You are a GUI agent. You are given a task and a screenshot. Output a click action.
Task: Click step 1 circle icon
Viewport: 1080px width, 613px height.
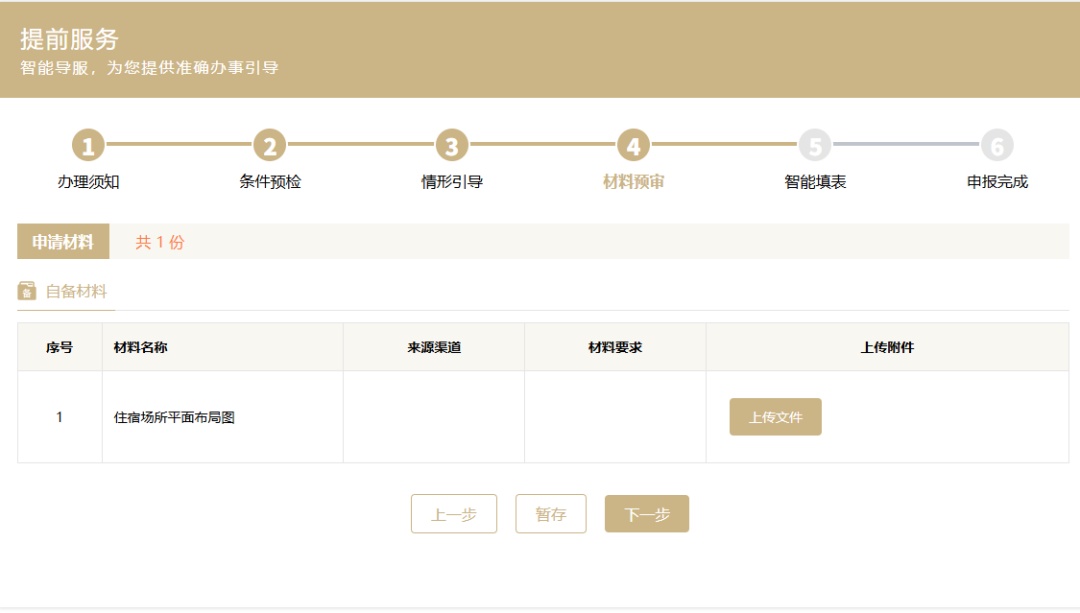pos(88,146)
